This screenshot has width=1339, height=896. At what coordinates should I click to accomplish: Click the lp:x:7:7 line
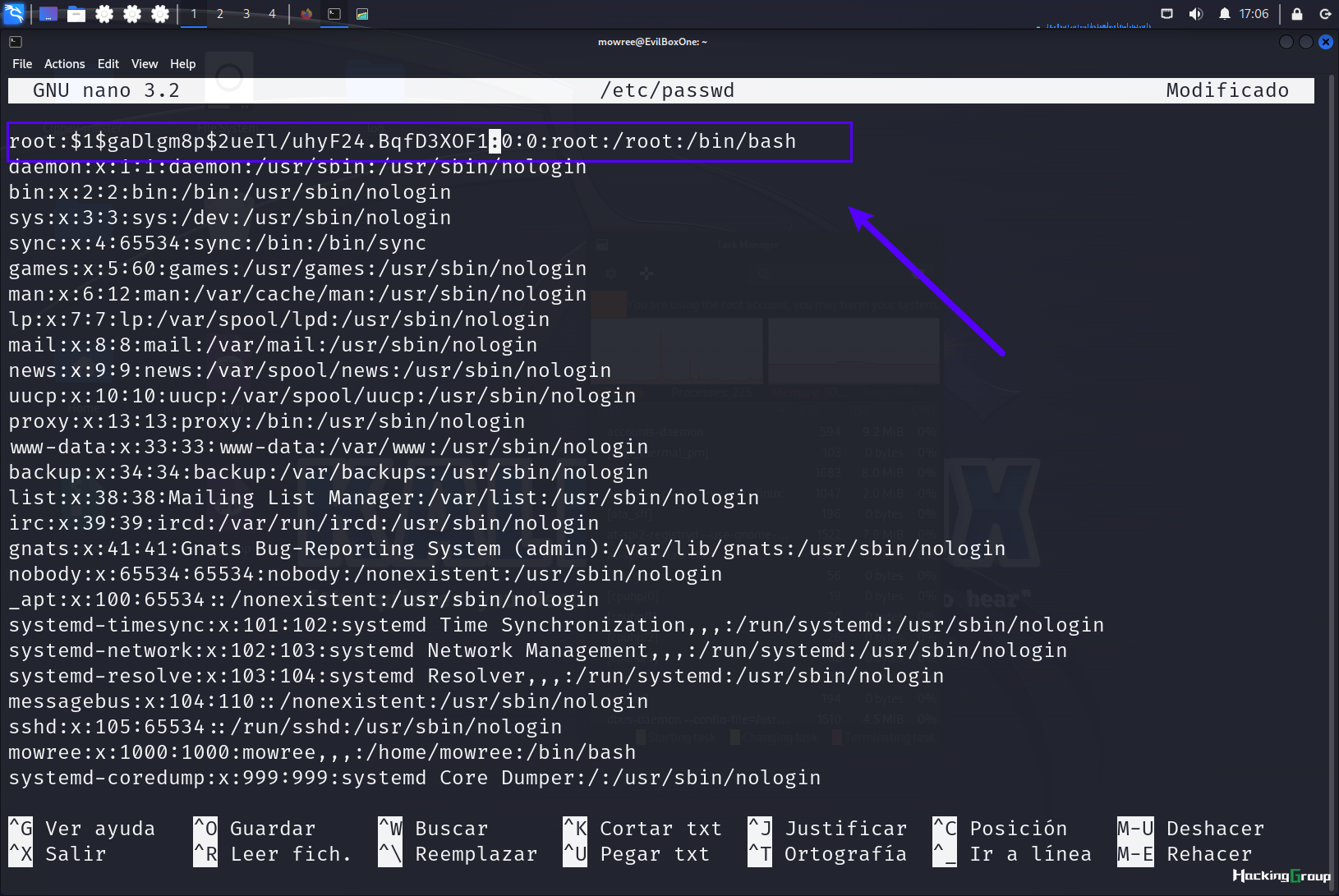pyautogui.click(x=279, y=319)
